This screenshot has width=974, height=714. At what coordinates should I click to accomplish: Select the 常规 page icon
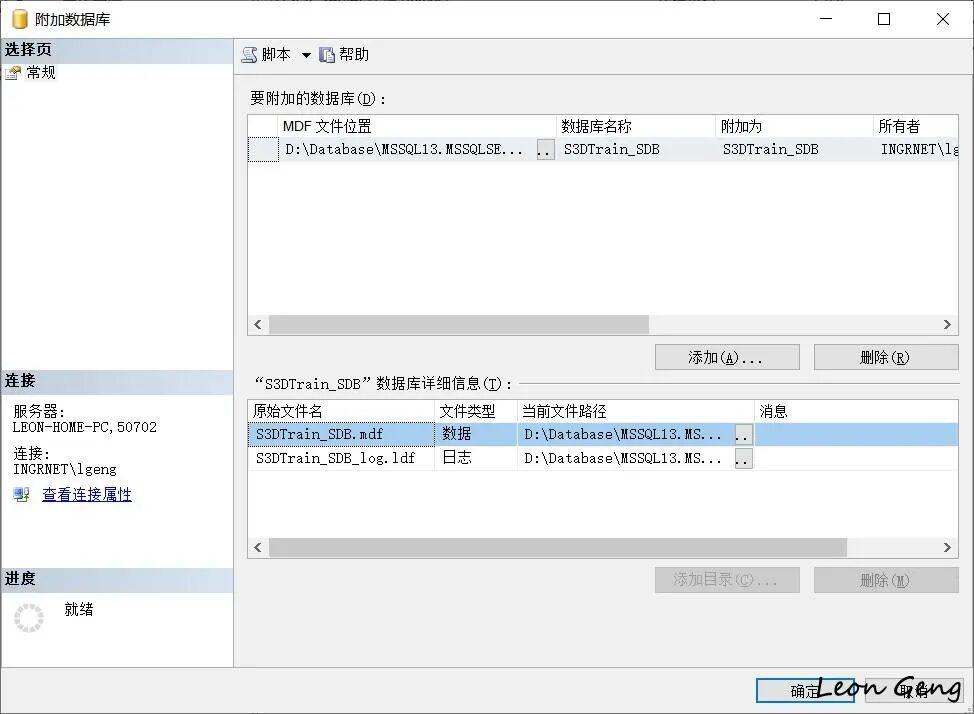13,73
